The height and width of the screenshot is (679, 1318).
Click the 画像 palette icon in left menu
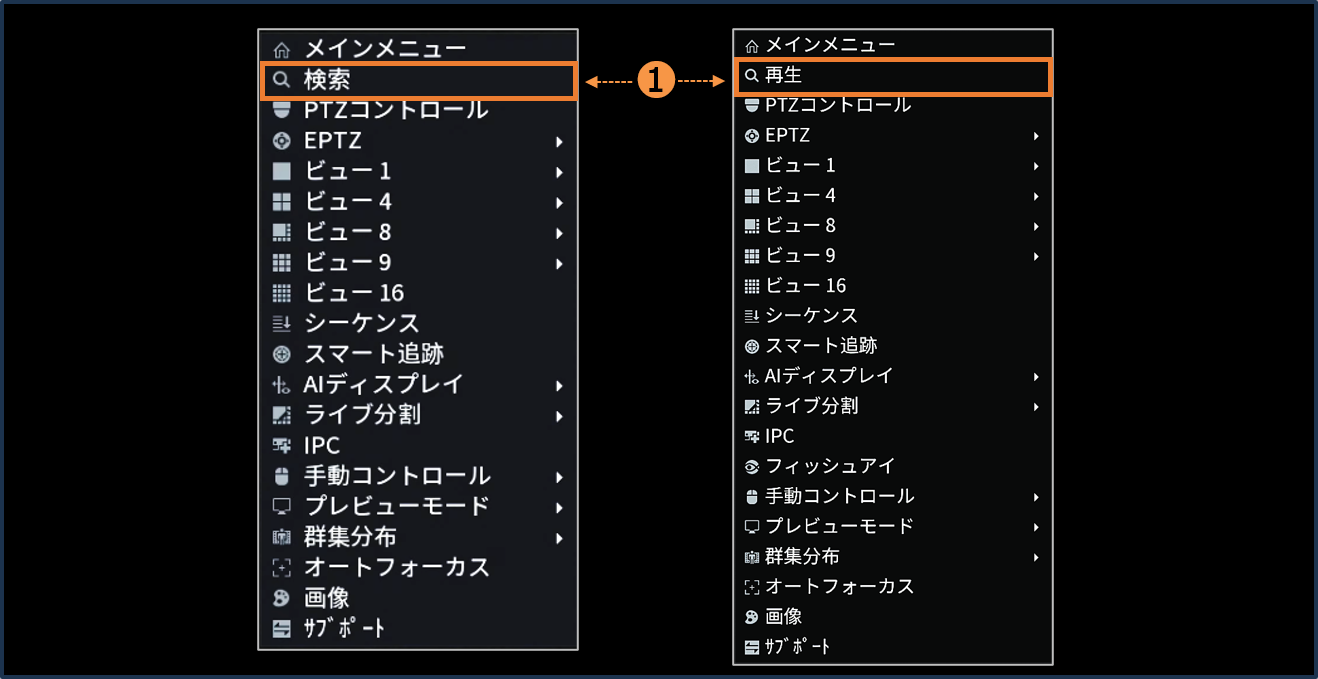click(x=282, y=598)
